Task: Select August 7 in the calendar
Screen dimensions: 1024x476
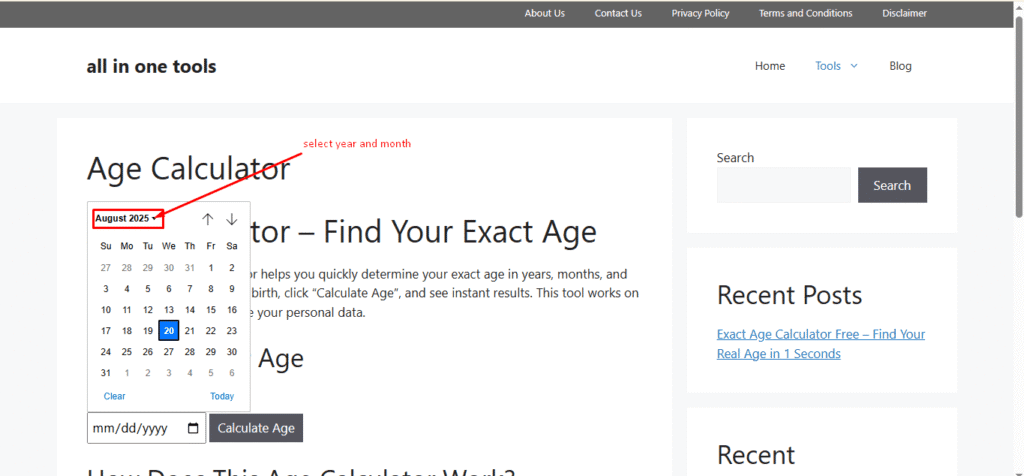Action: click(x=189, y=289)
